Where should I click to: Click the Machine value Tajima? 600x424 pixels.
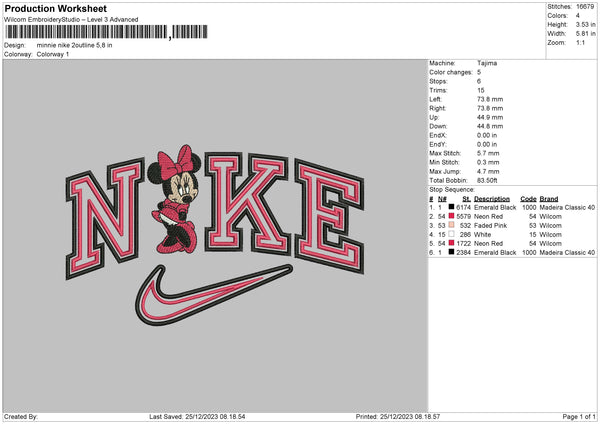point(487,63)
